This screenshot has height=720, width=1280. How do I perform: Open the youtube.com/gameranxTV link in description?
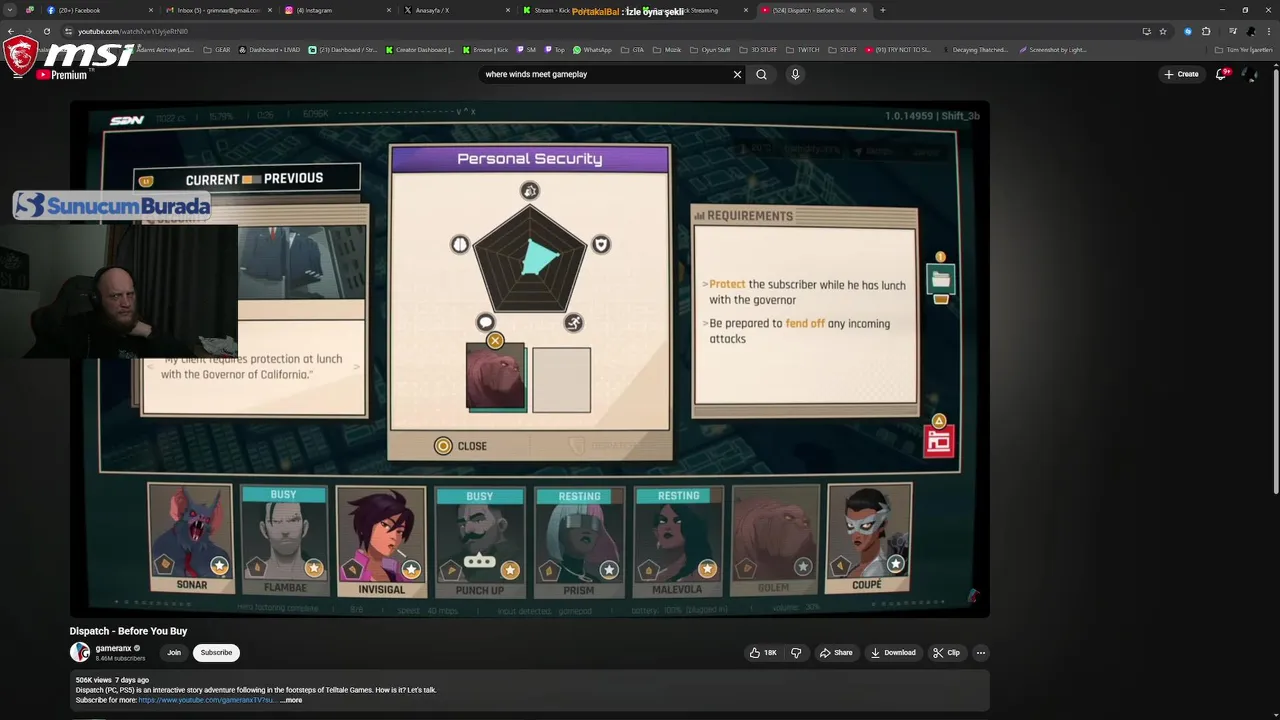click(x=207, y=700)
